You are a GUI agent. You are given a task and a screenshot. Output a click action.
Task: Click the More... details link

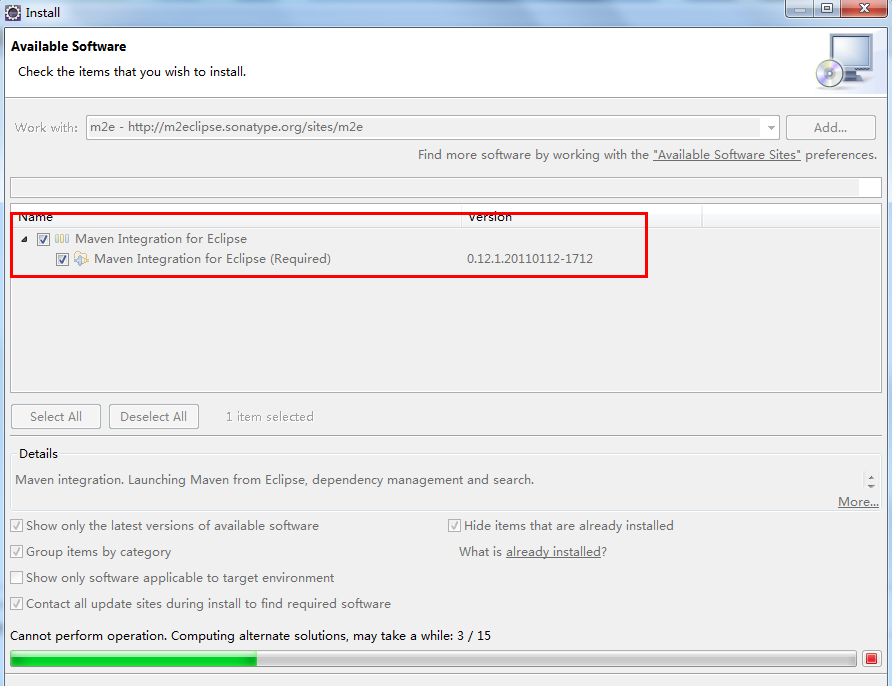858,502
